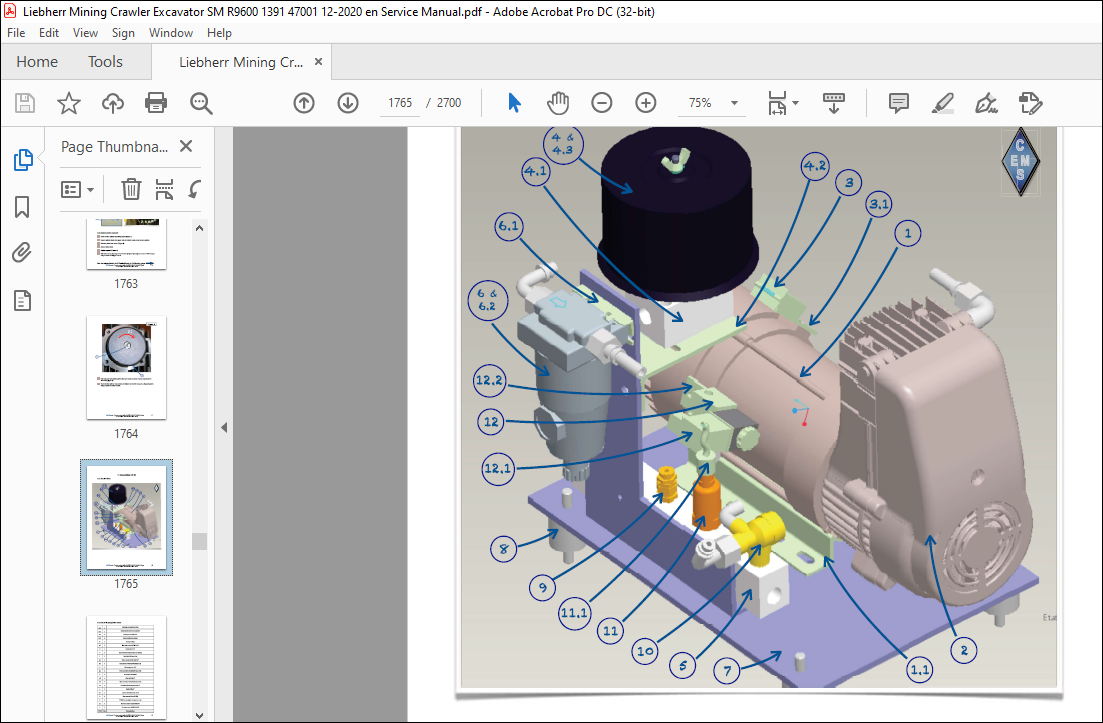Click the 2700 total pages label
This screenshot has width=1103, height=723.
pyautogui.click(x=449, y=103)
